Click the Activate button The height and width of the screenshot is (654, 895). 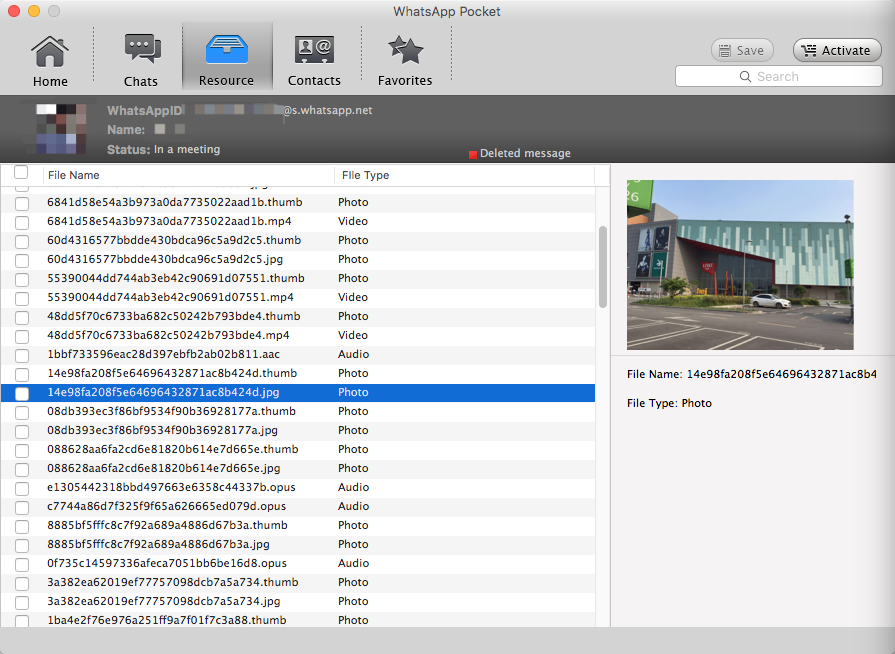tap(837, 51)
